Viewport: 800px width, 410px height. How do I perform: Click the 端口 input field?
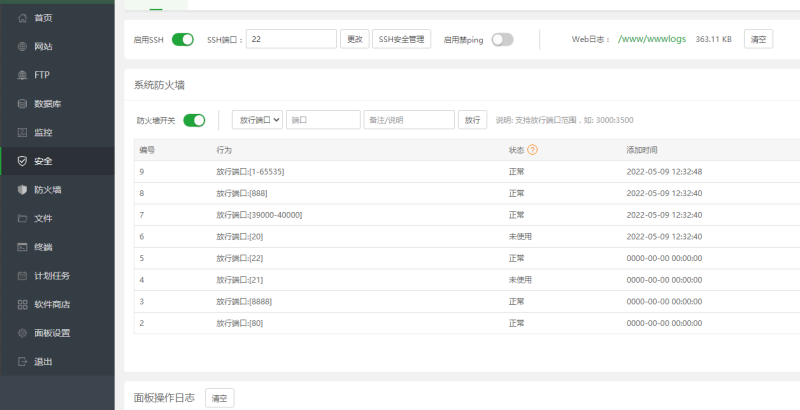[323, 120]
